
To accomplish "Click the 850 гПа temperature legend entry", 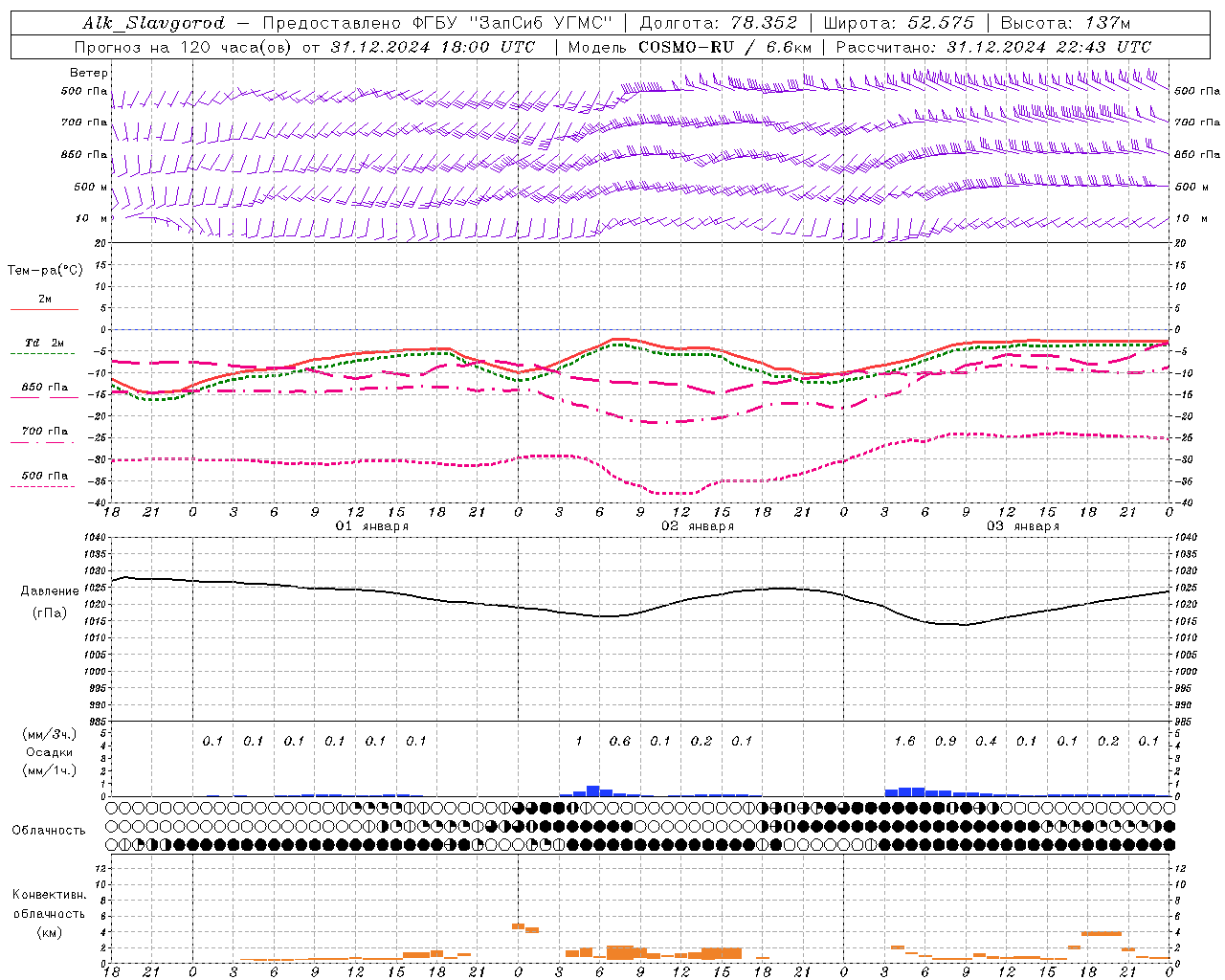I will pyautogui.click(x=44, y=388).
